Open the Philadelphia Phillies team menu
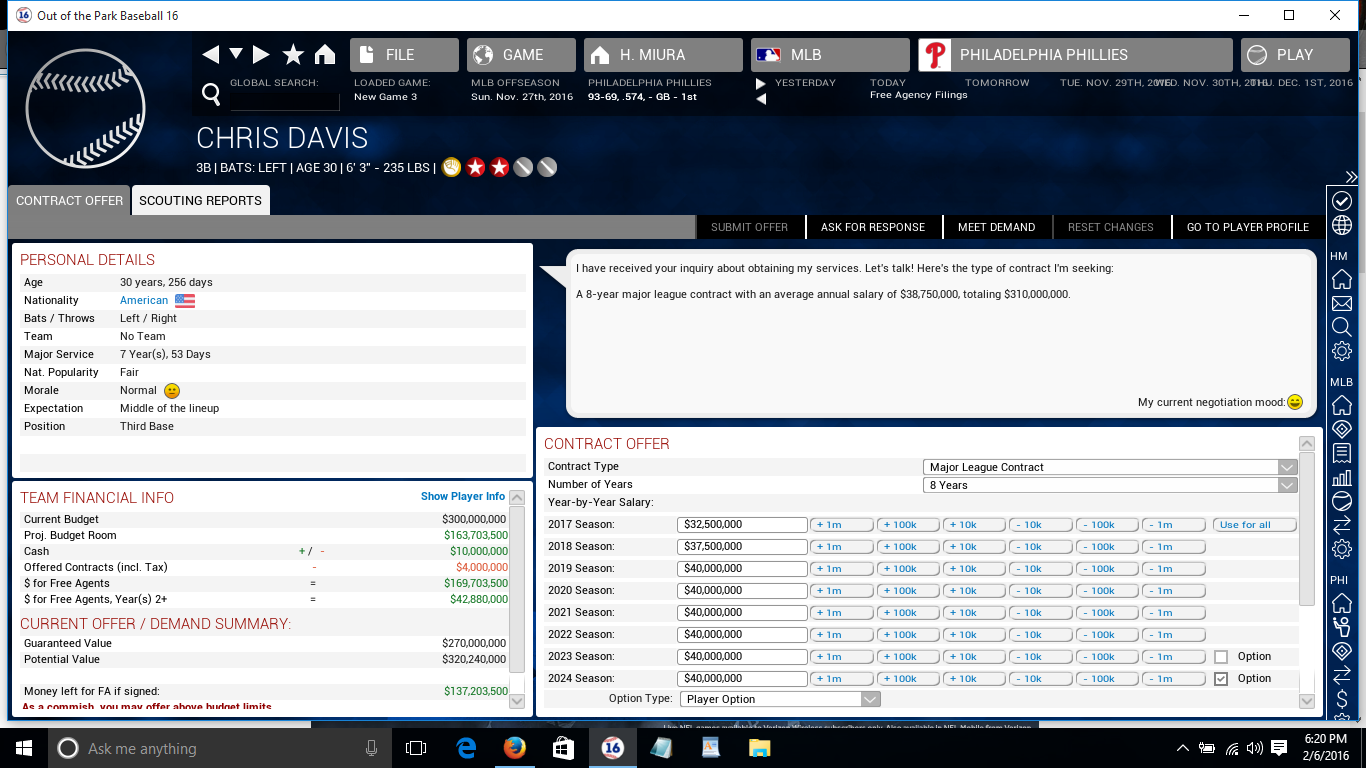Viewport: 1366px width, 768px height. [1075, 55]
